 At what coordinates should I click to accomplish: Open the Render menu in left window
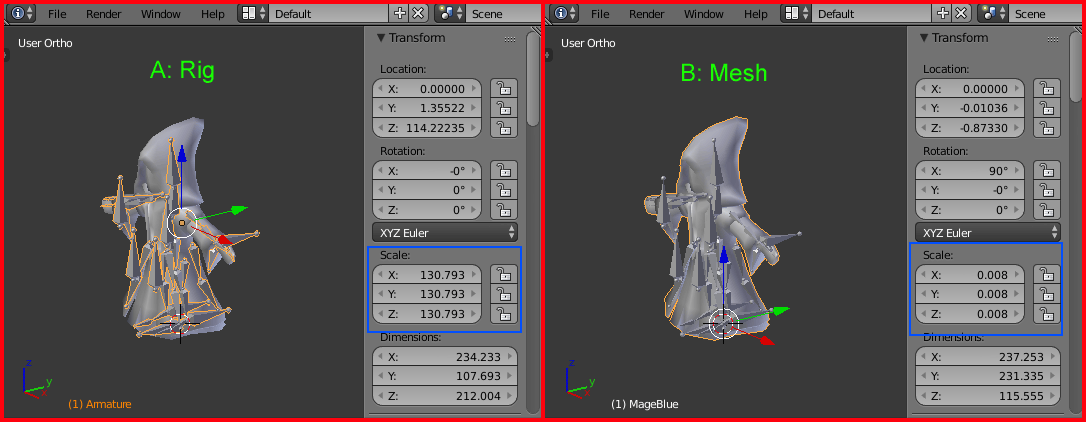(x=104, y=14)
